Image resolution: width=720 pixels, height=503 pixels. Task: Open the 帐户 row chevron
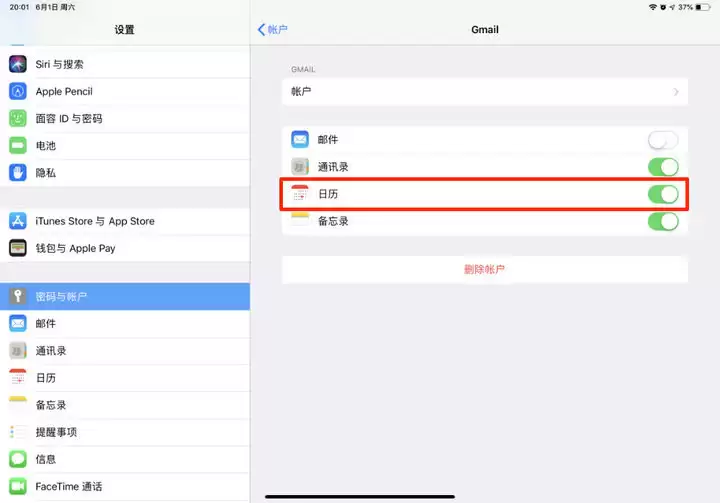point(676,92)
